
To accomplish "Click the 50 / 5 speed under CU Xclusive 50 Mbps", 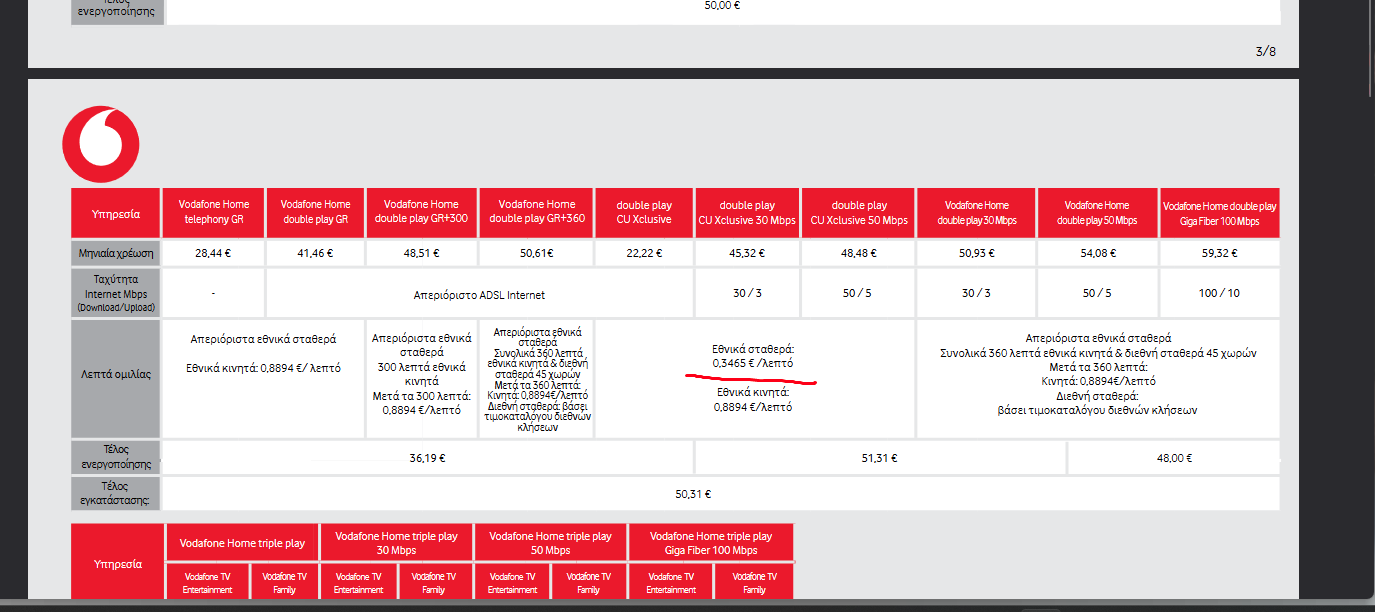I will pyautogui.click(x=859, y=293).
